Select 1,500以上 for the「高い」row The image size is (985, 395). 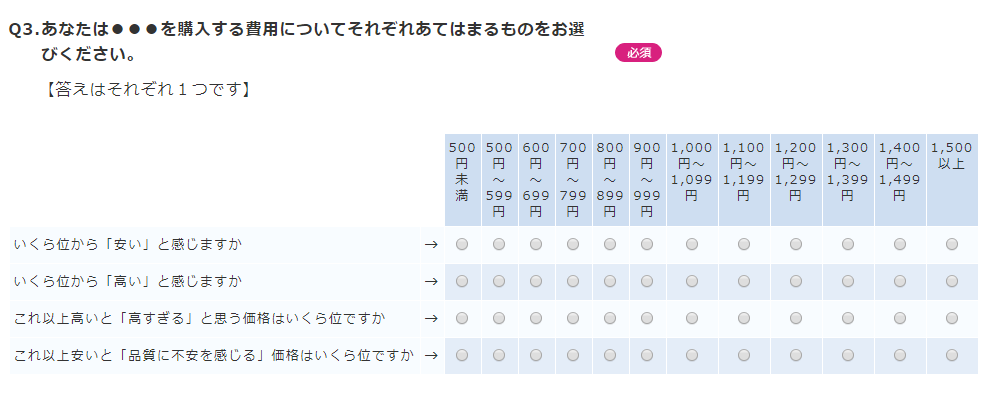tap(952, 281)
